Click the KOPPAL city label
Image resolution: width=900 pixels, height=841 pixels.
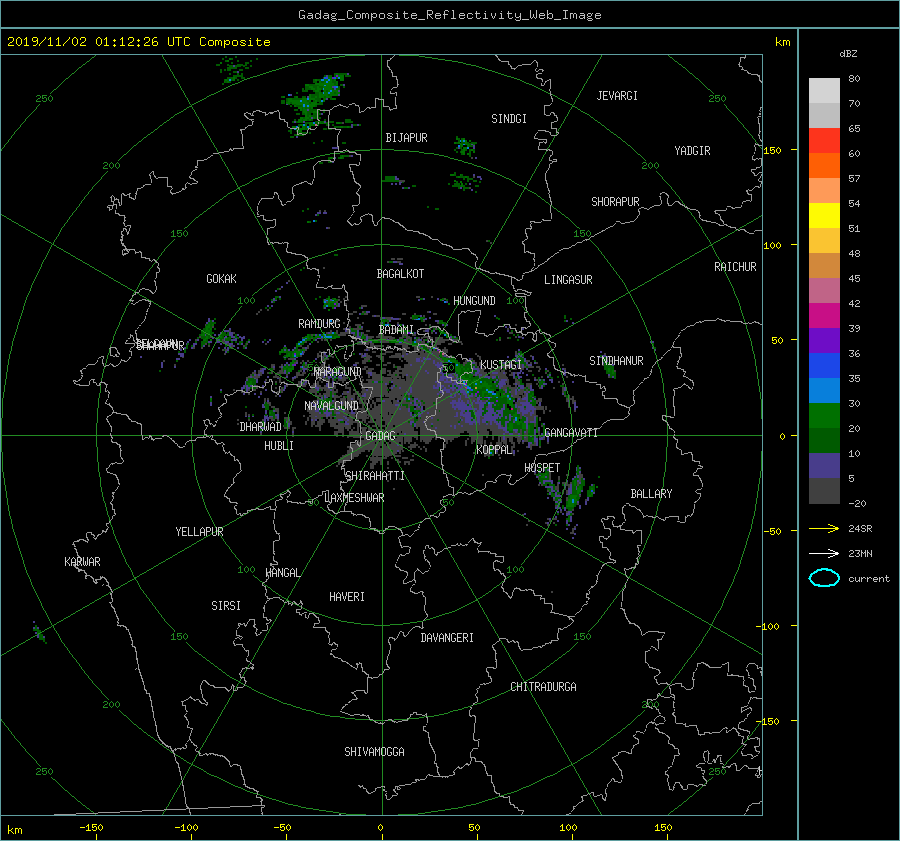[494, 450]
